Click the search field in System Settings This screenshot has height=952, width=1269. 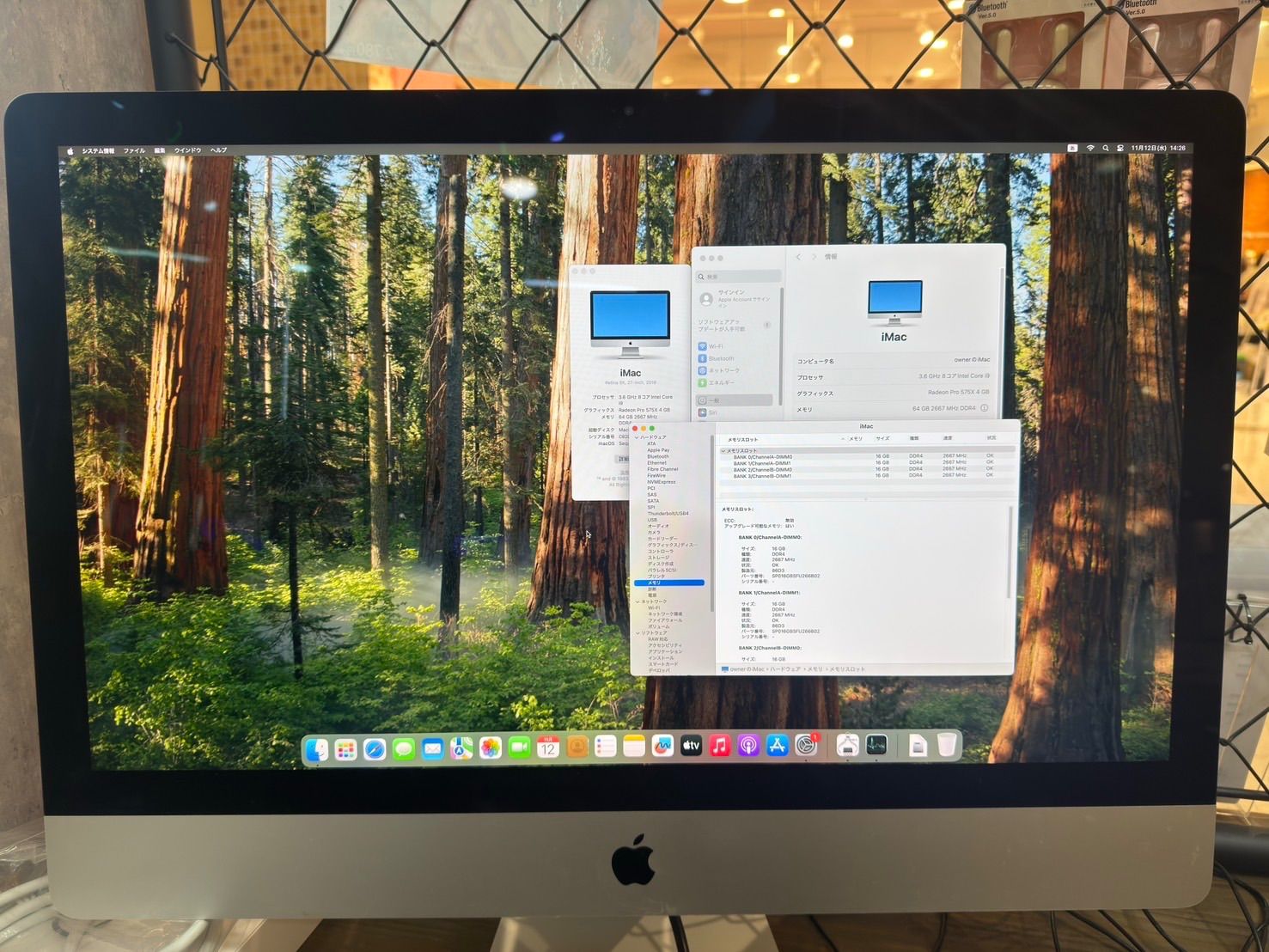[737, 275]
